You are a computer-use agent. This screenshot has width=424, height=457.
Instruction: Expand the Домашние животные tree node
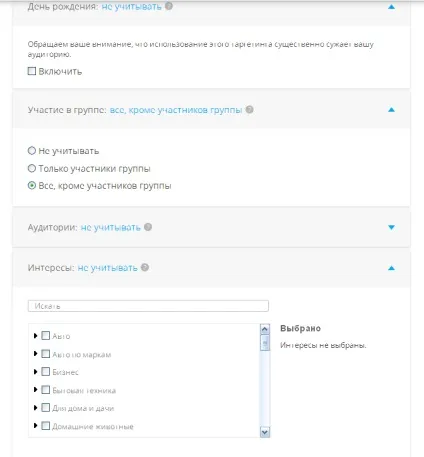tap(35, 425)
